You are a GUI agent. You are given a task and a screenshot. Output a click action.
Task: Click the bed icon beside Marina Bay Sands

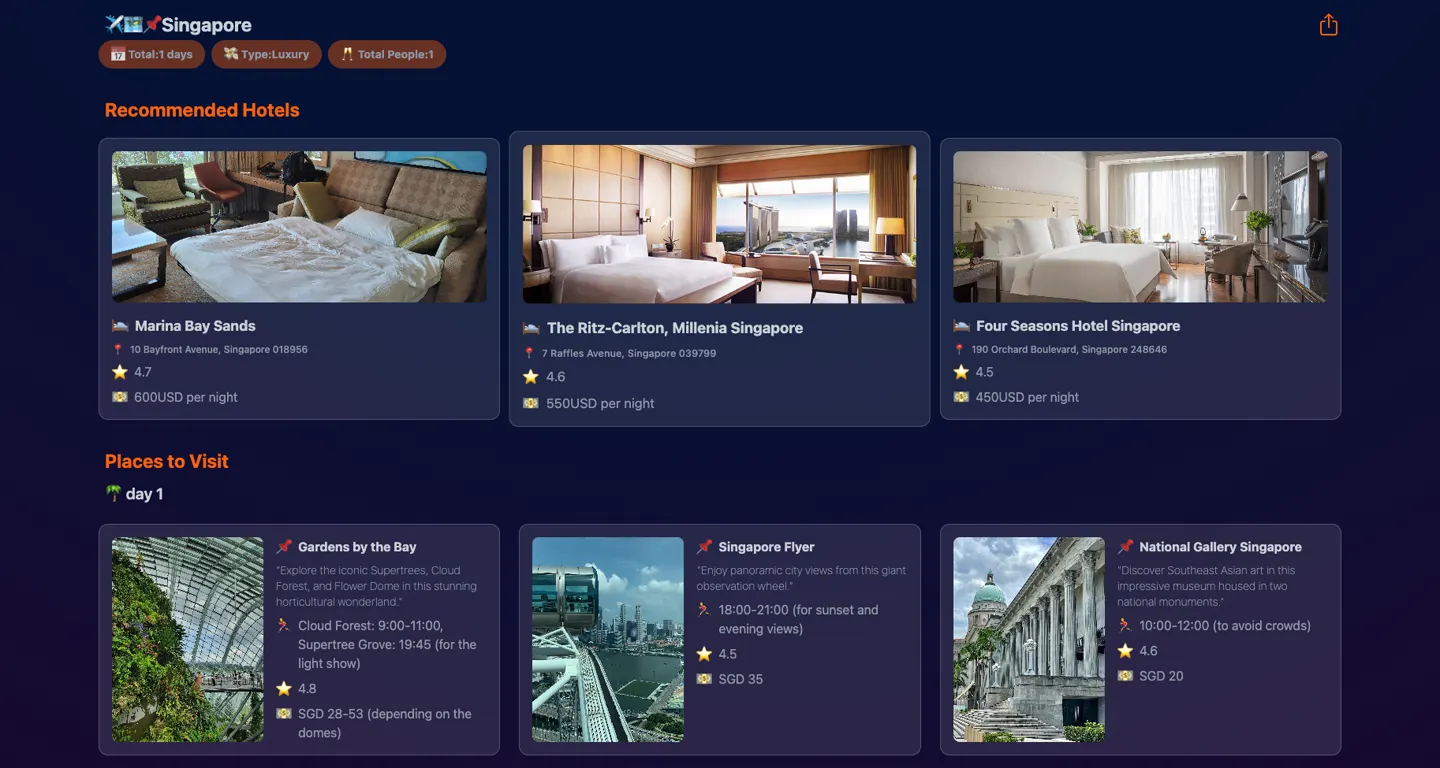click(120, 326)
